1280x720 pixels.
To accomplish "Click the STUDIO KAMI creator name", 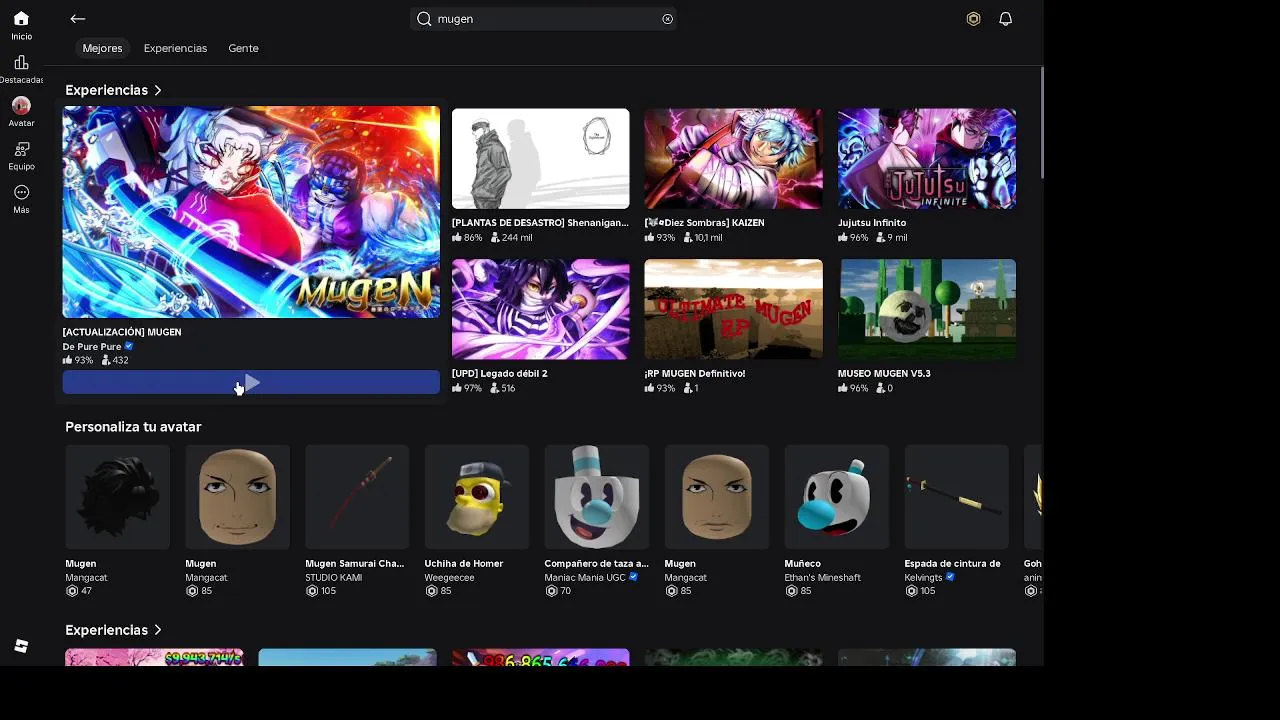I will [x=334, y=577].
